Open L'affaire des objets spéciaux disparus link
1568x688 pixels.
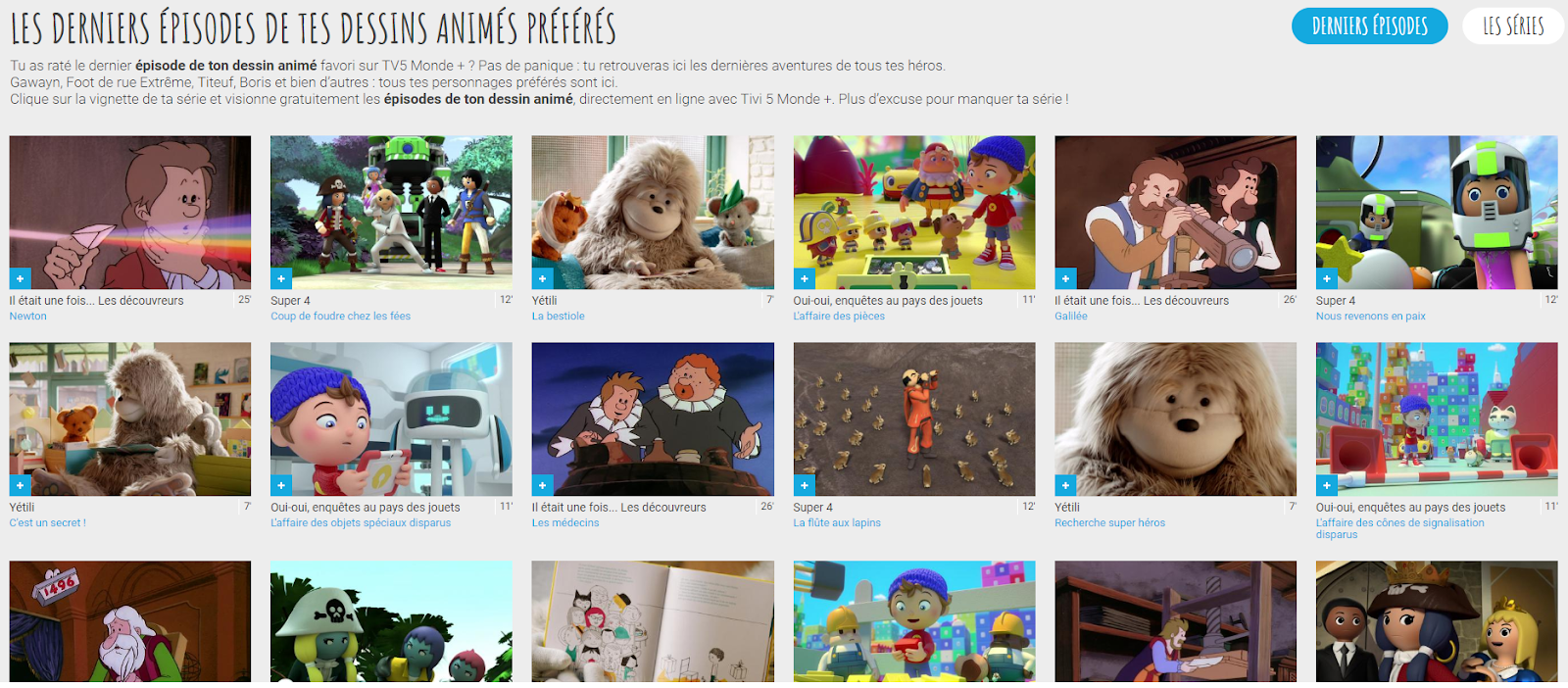(x=361, y=522)
